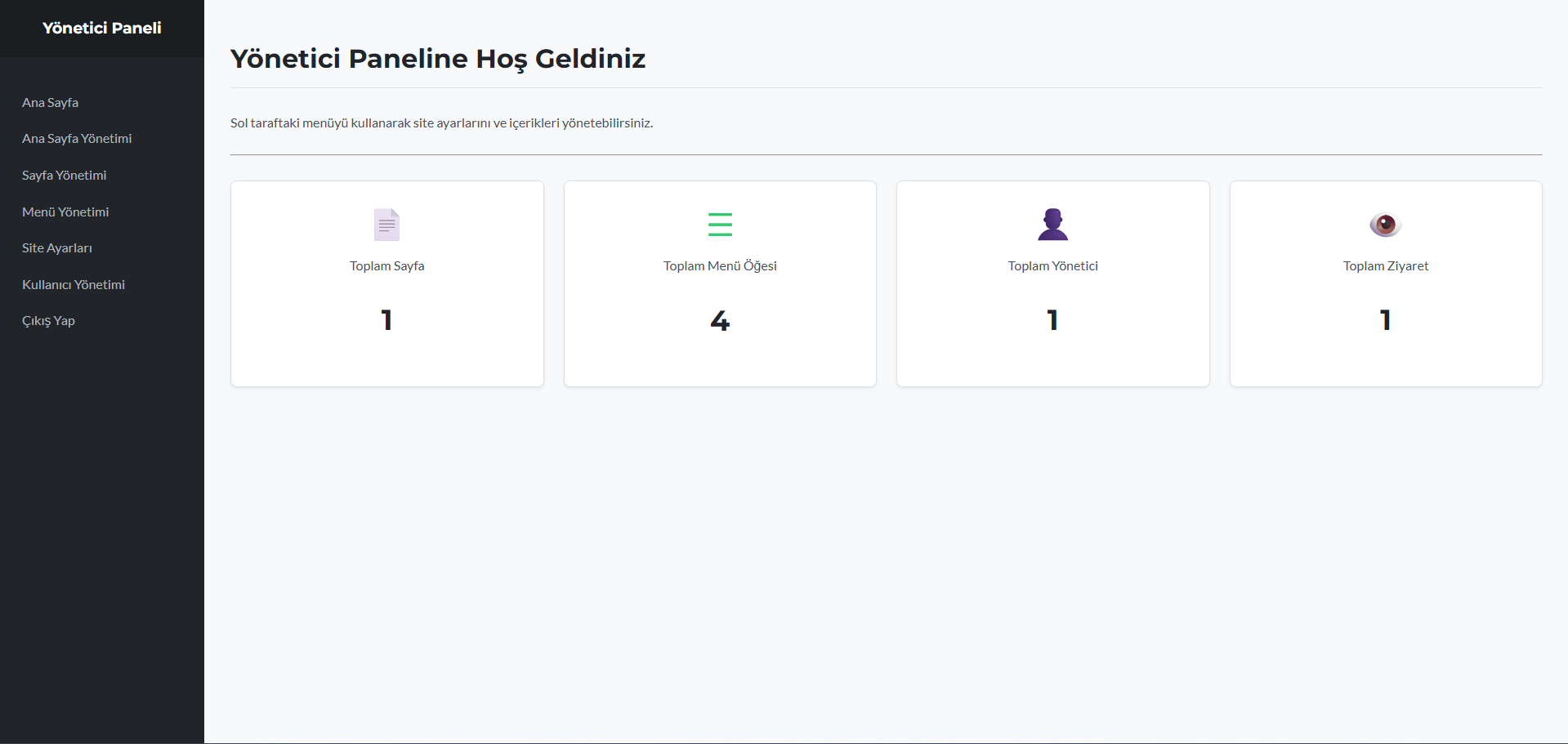Click the Toplam Ziyaret label
This screenshot has height=744, width=1568.
1385,266
